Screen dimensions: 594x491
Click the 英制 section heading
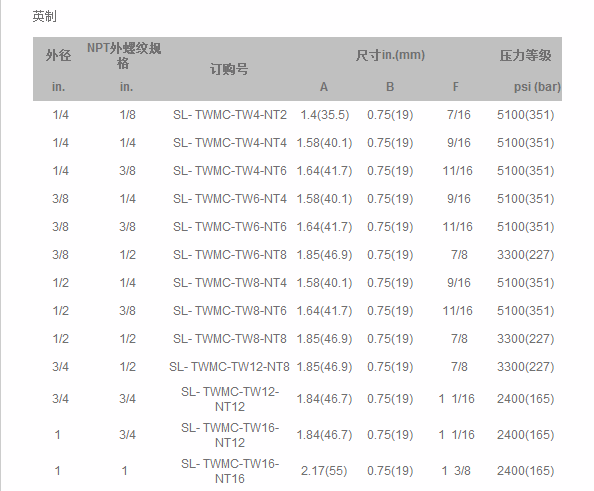coord(44,16)
